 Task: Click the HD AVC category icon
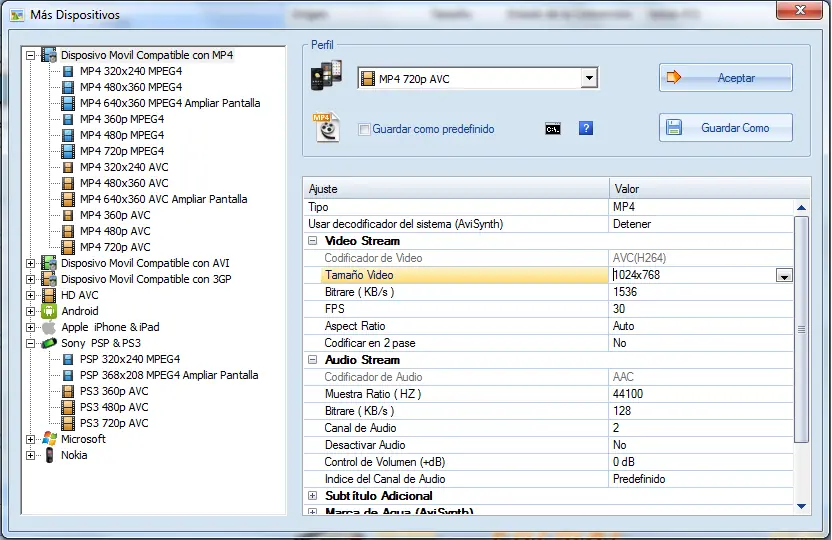(x=49, y=295)
